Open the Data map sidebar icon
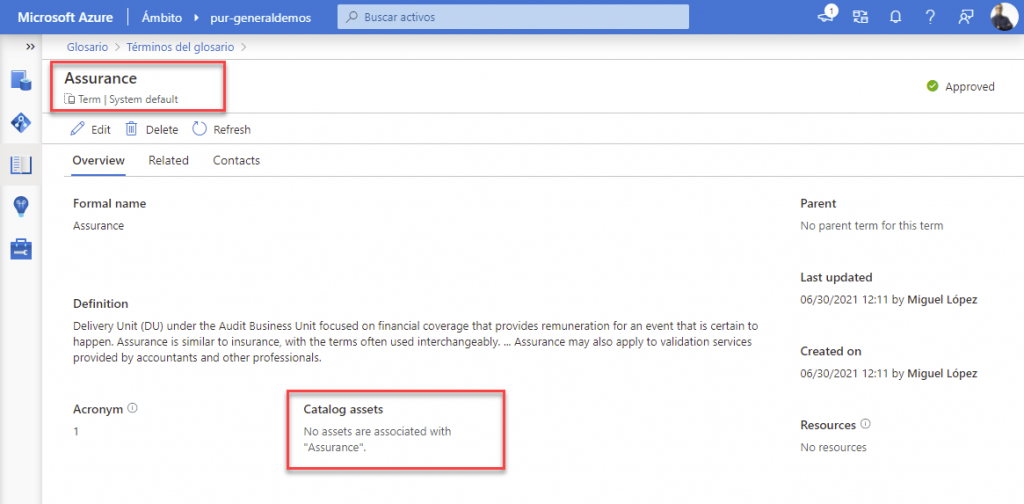1024x504 pixels. (x=21, y=123)
